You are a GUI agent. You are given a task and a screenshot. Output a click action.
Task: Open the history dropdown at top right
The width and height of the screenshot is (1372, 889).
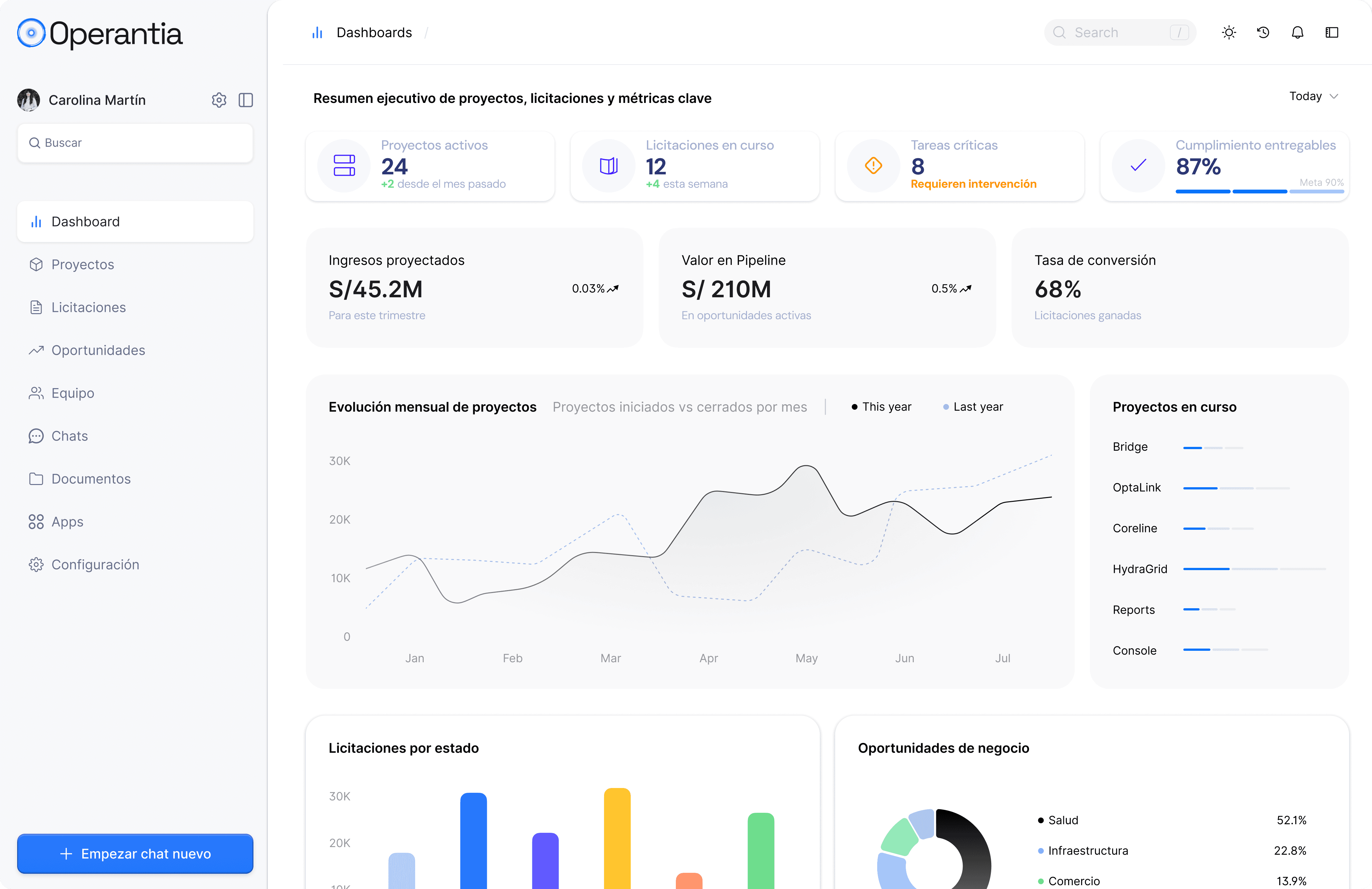point(1263,33)
